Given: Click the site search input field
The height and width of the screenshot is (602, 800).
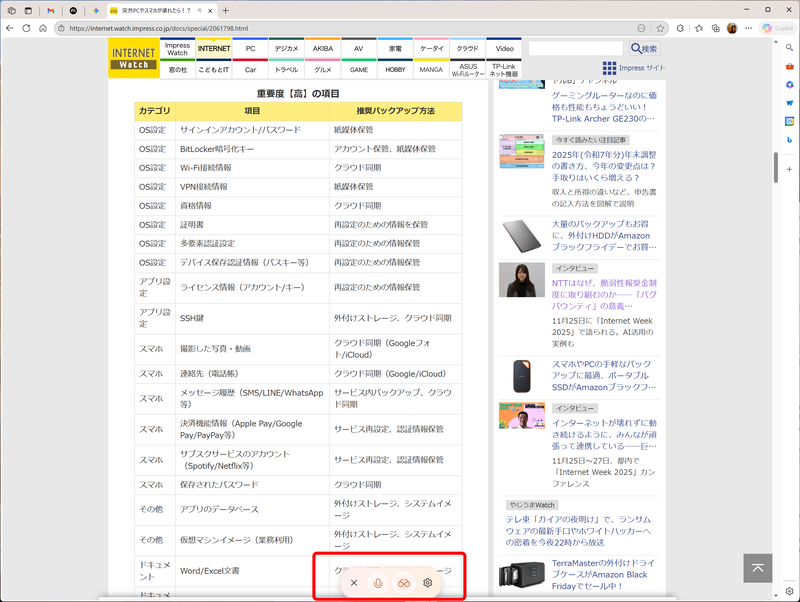Looking at the screenshot, I should 576,48.
